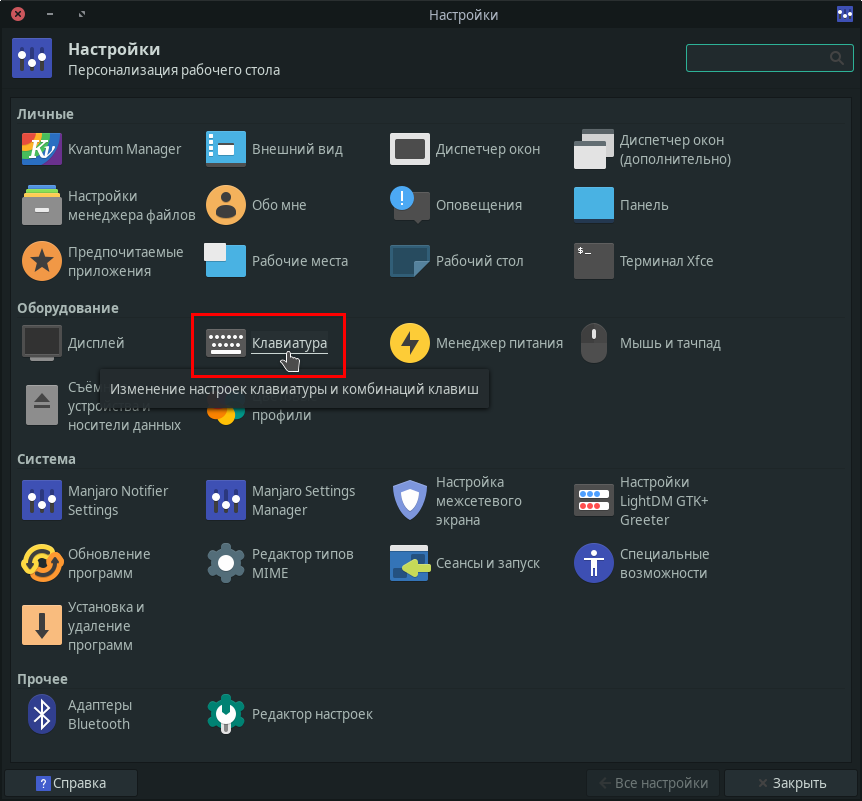Open Manjaro Notifier Settings icon

42,500
